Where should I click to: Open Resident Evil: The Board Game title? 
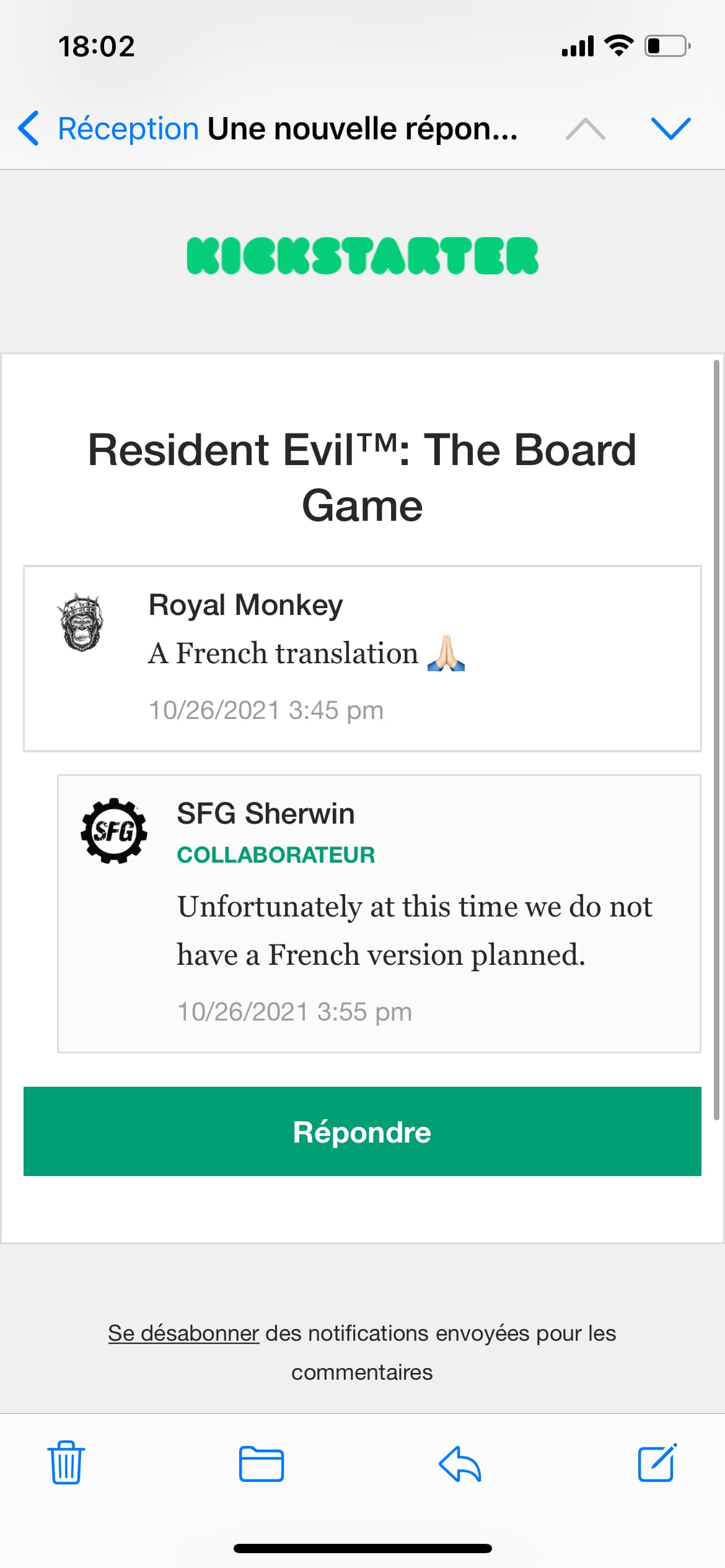click(362, 477)
